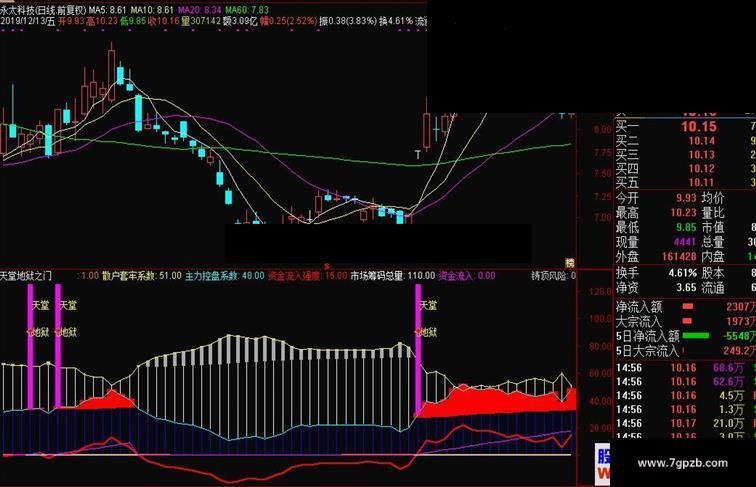Click the 大宗流入 row label
The width and height of the screenshot is (756, 487).
point(639,321)
